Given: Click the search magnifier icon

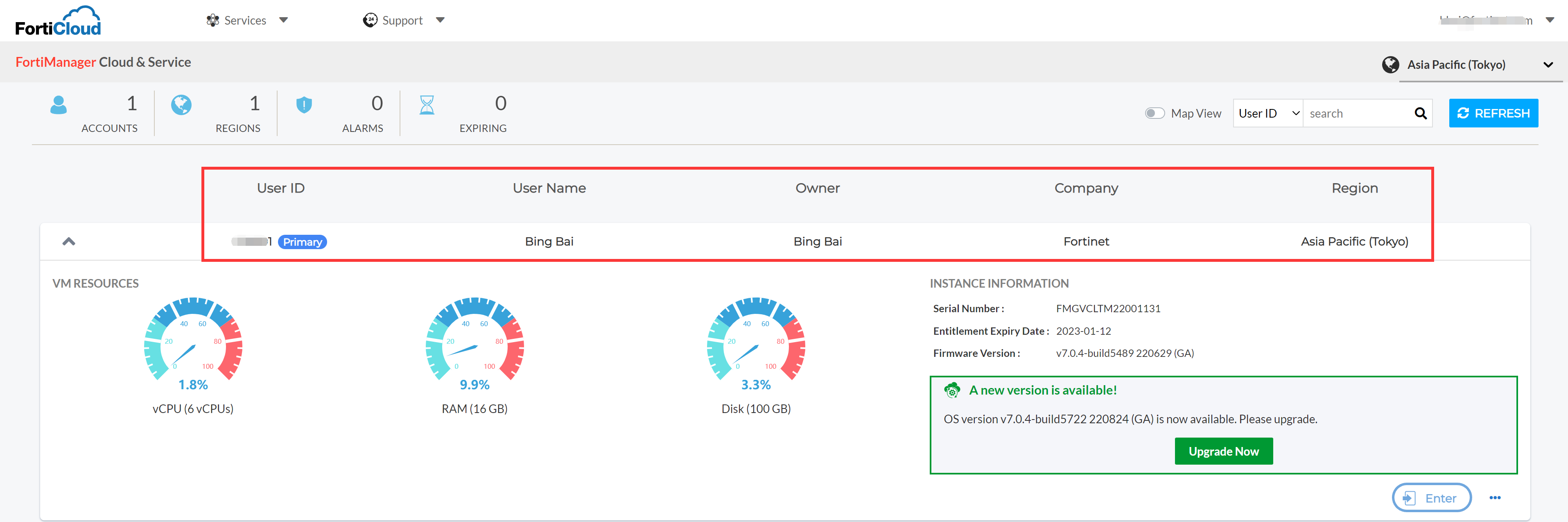Looking at the screenshot, I should click(1420, 113).
